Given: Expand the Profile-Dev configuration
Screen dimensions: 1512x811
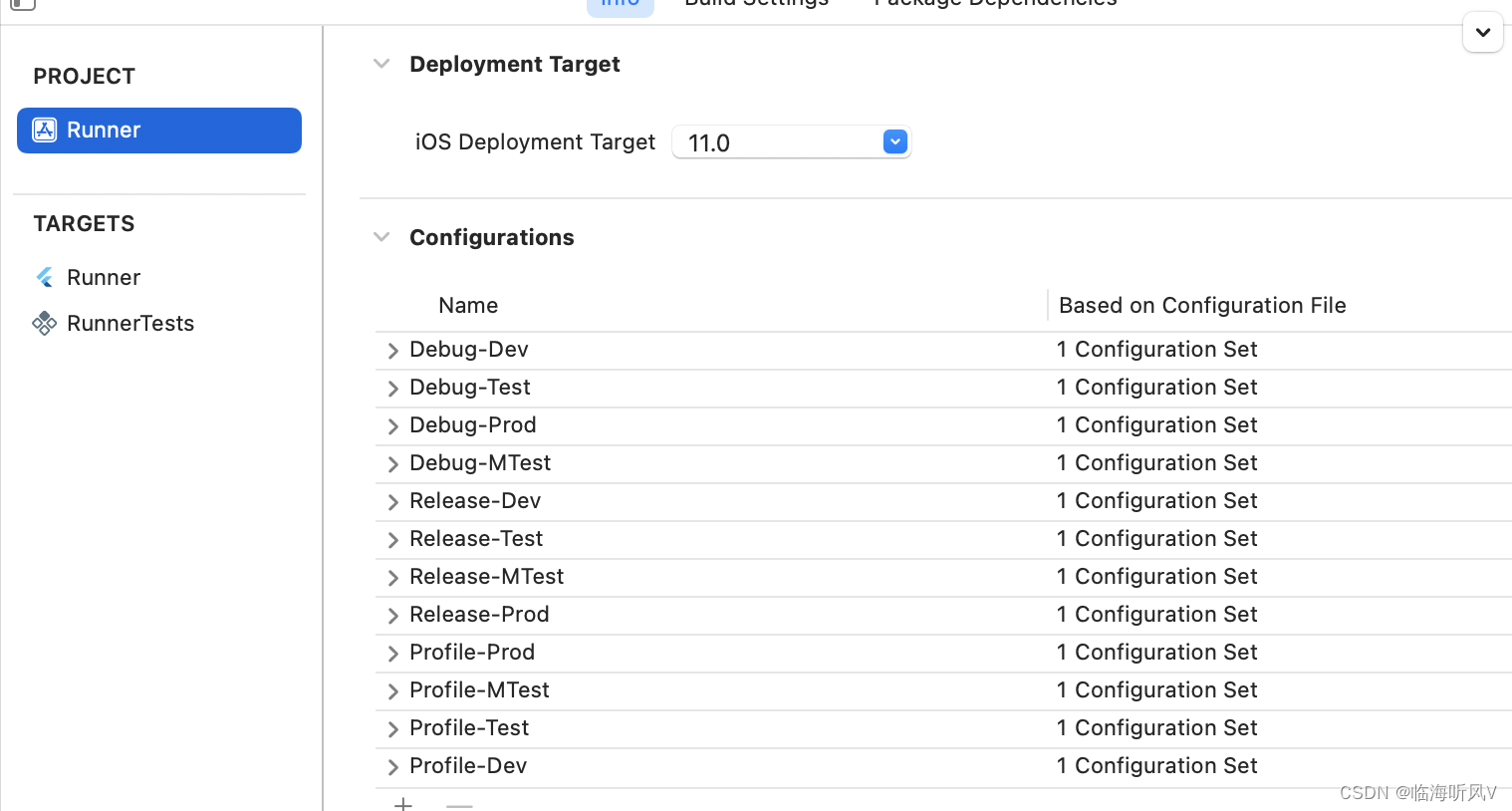Looking at the screenshot, I should click(392, 767).
